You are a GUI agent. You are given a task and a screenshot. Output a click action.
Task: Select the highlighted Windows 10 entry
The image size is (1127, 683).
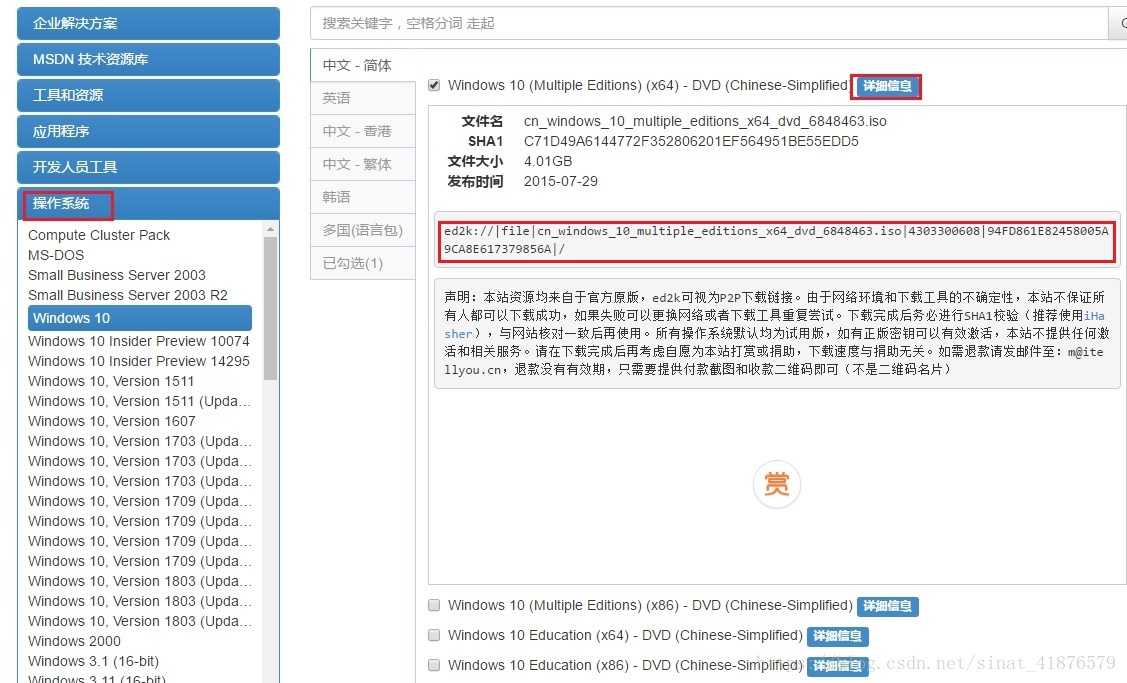[140, 318]
